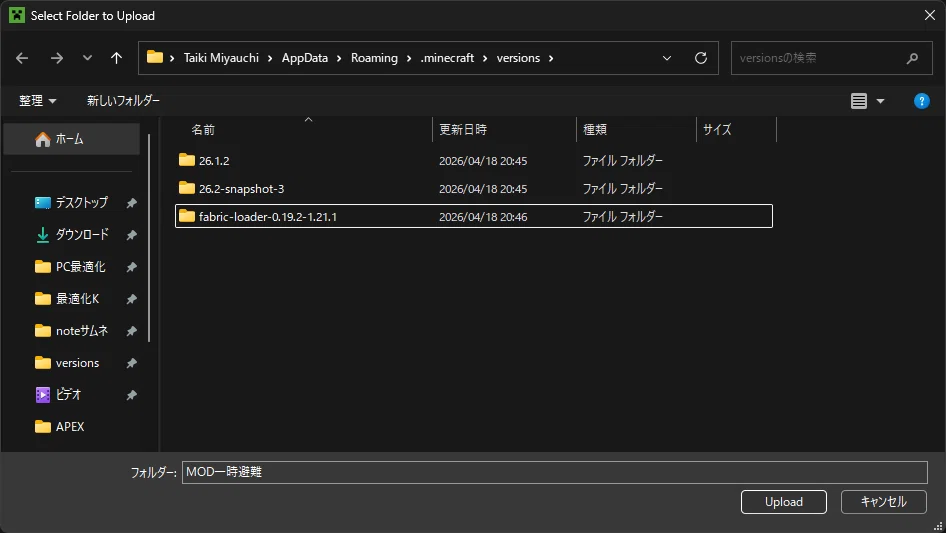This screenshot has width=946, height=533.
Task: Open the ビデオ quick access item
Action: 68,395
